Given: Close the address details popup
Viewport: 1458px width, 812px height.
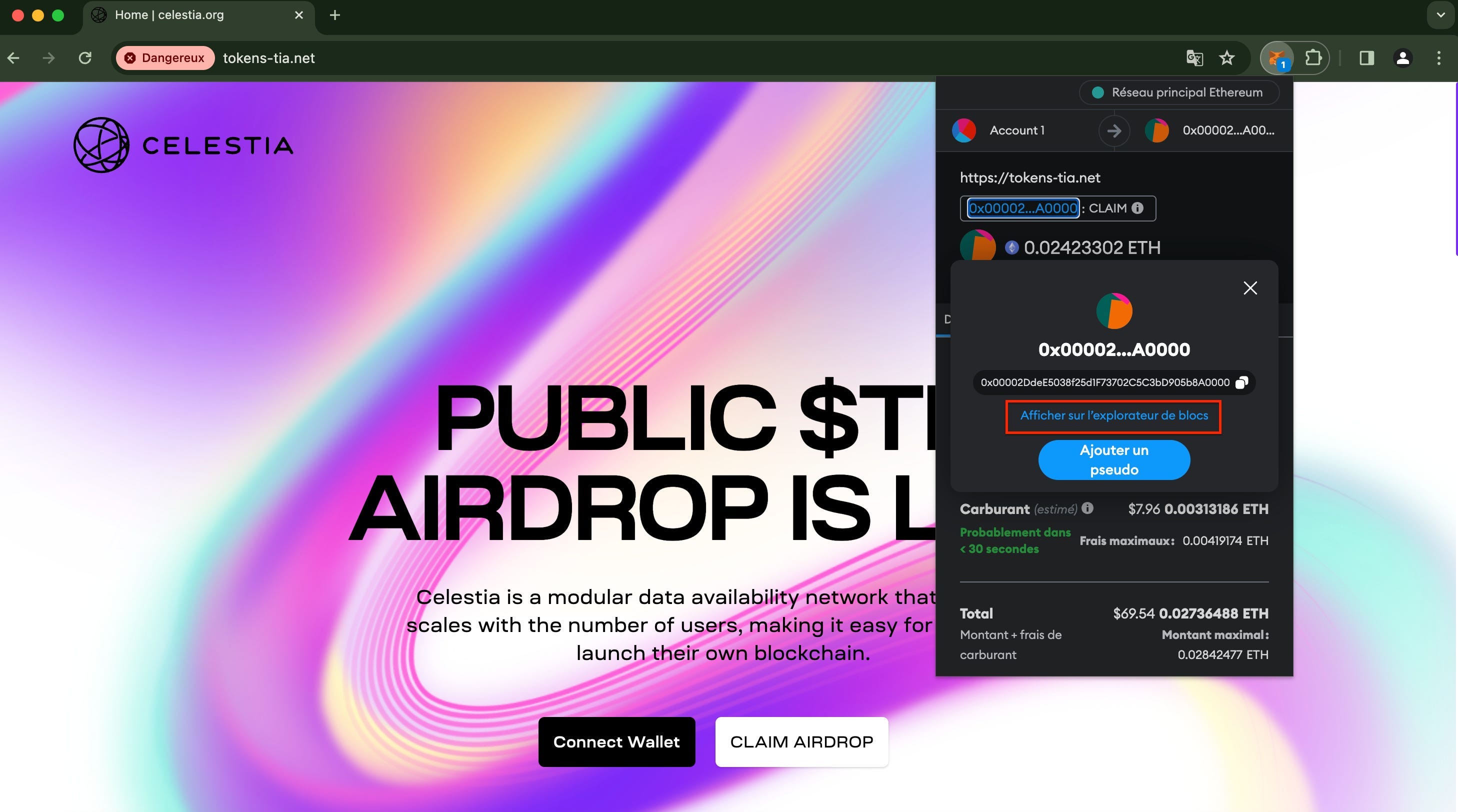Looking at the screenshot, I should pos(1249,288).
